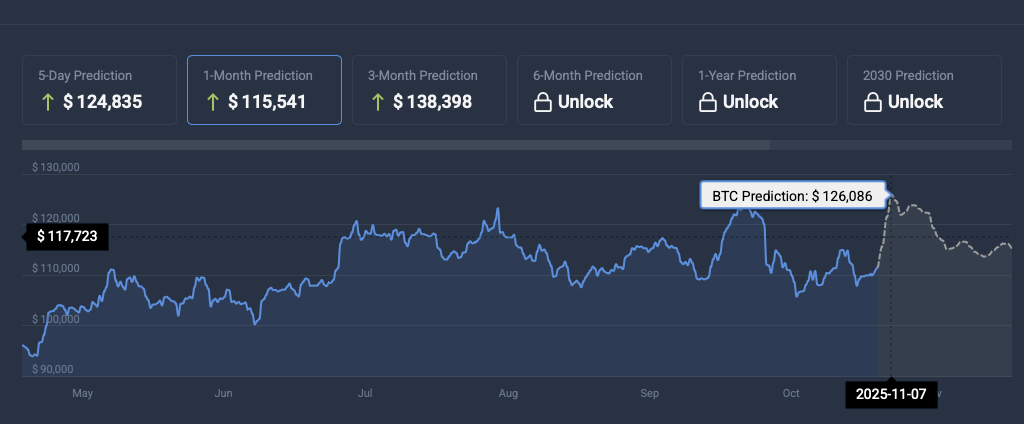Image resolution: width=1024 pixels, height=424 pixels.
Task: Open the 1-Year Prediction Unlock card
Action: [x=759, y=90]
